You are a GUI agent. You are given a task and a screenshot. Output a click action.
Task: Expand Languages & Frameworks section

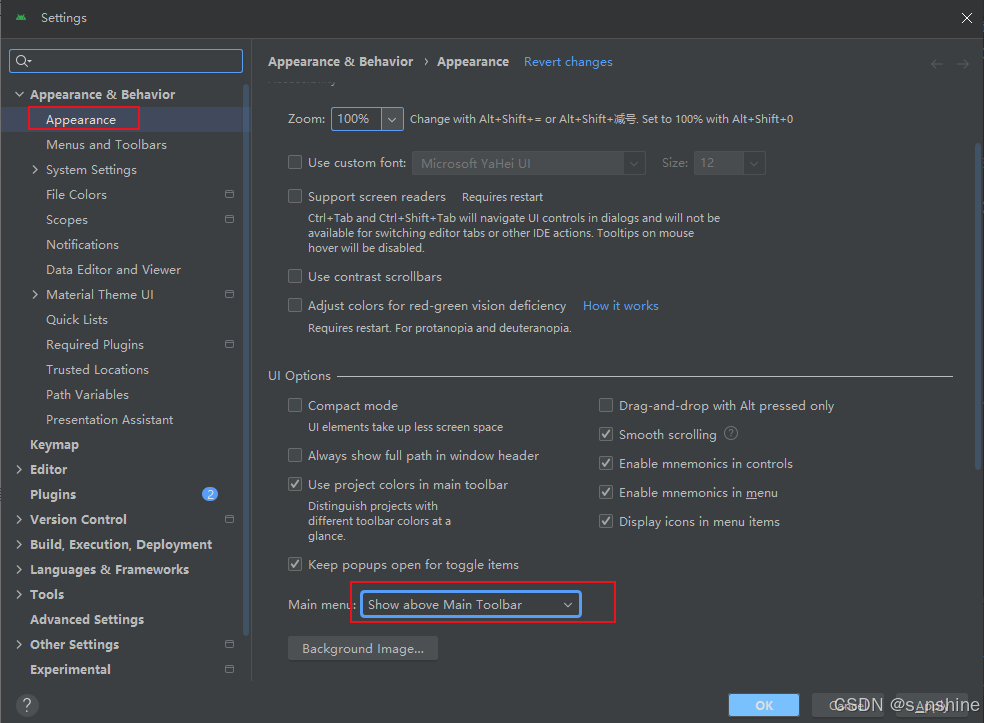(x=19, y=570)
